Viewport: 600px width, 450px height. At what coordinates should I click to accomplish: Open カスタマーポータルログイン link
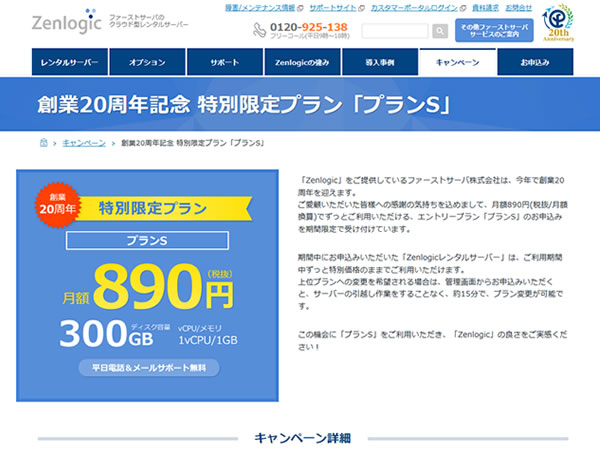pyautogui.click(x=414, y=8)
